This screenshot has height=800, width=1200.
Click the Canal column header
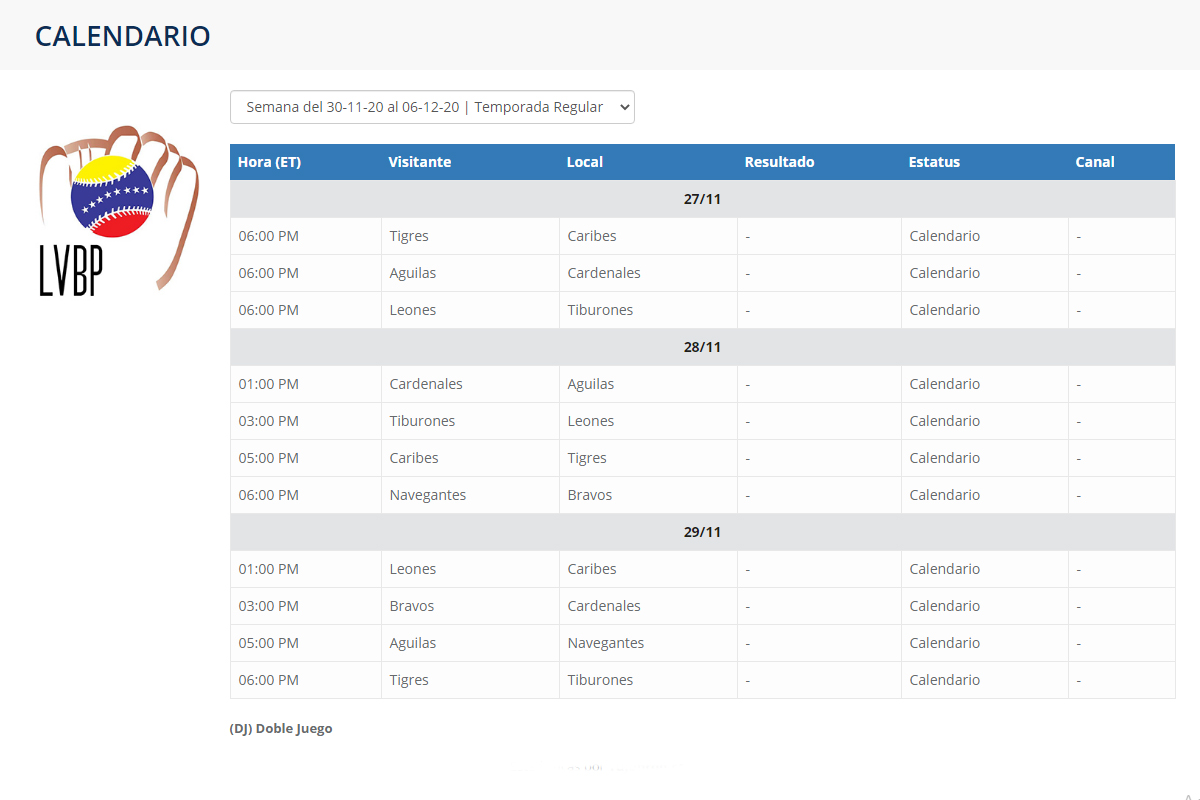[x=1094, y=162]
